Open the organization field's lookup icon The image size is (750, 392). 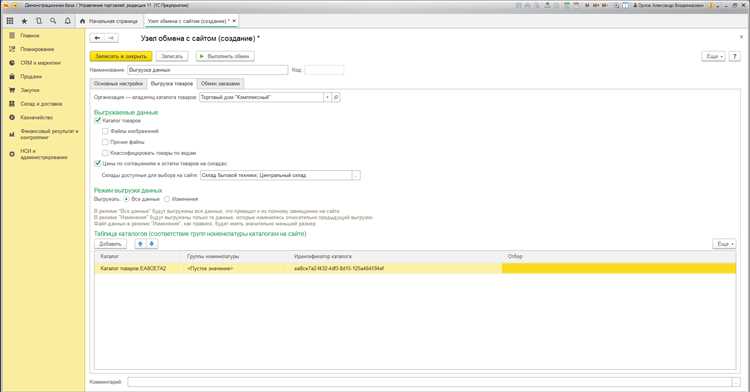(x=336, y=97)
